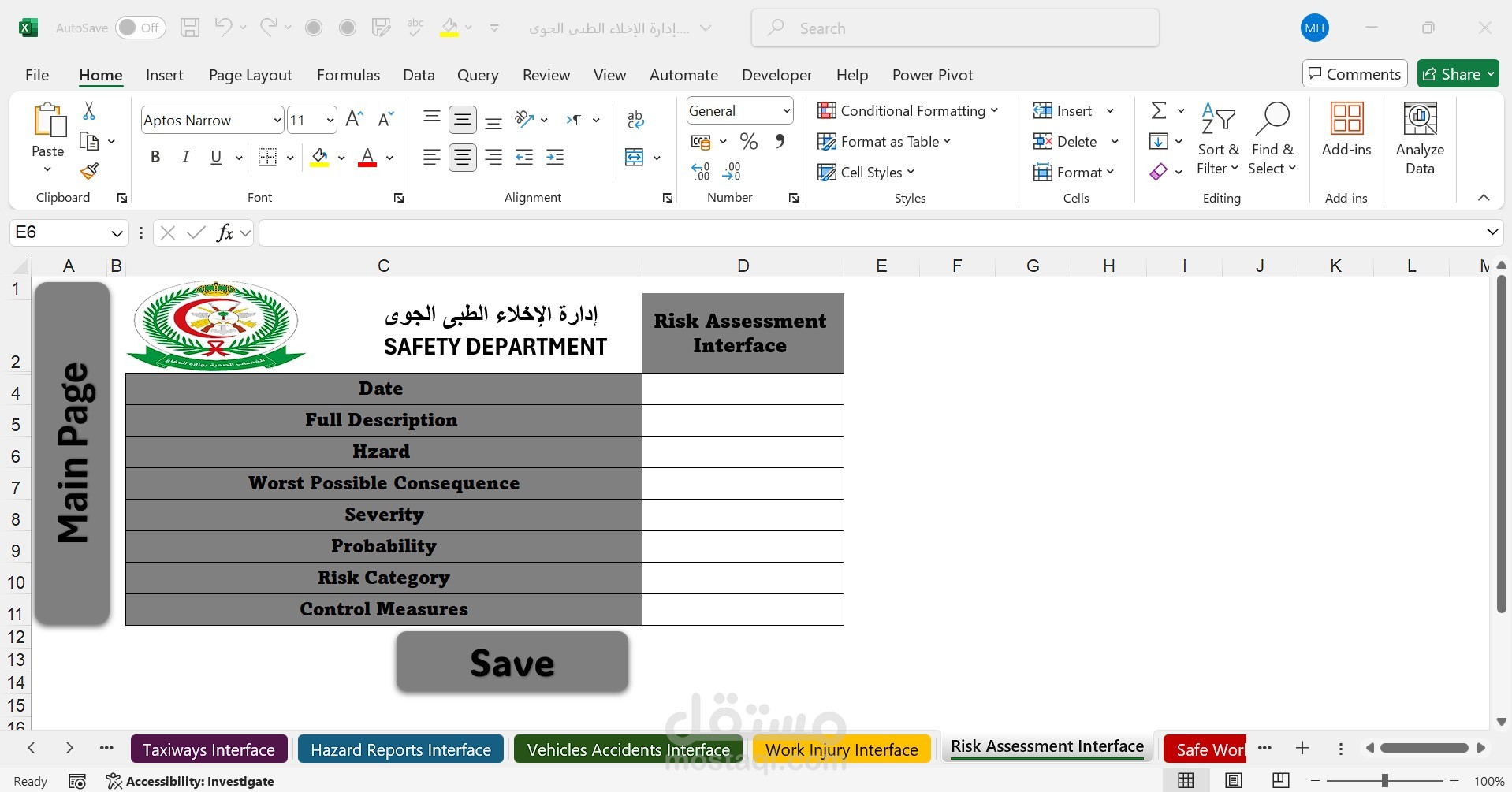Open Analyze Data
Screen dimensions: 1512x792
coord(1420,139)
